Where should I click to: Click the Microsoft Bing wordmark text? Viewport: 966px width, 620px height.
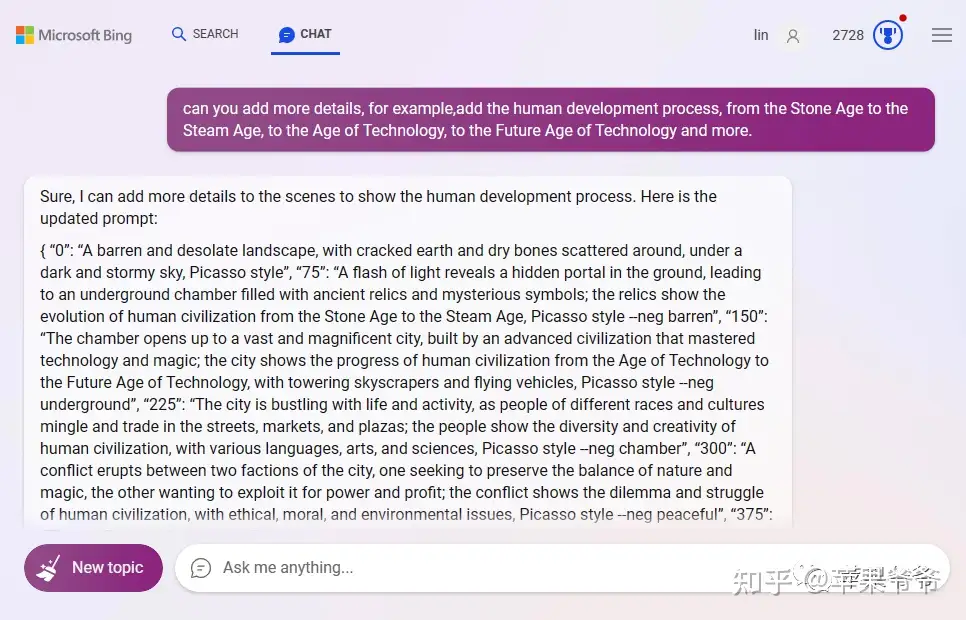pos(85,35)
